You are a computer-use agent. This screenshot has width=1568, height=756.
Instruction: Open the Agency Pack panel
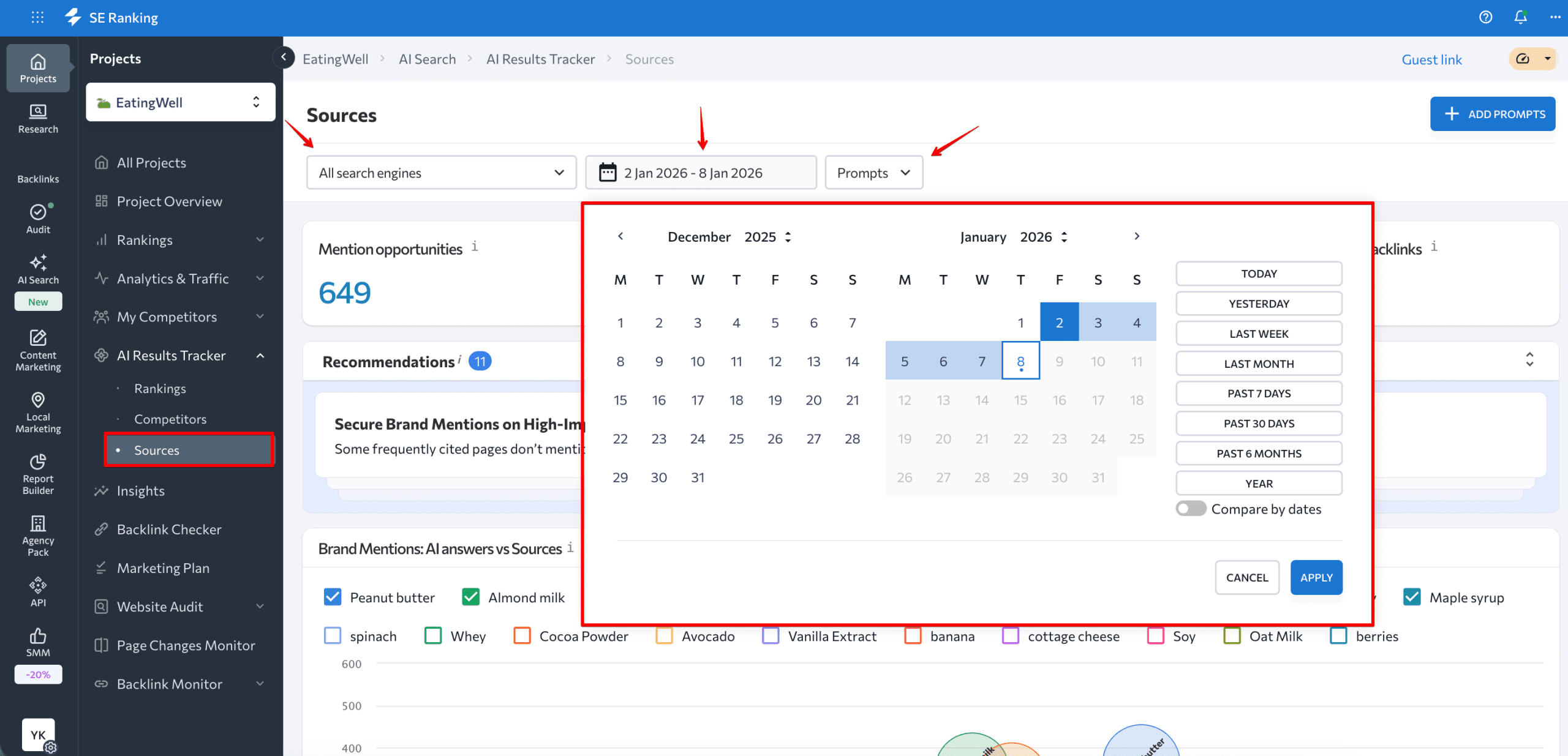click(37, 534)
